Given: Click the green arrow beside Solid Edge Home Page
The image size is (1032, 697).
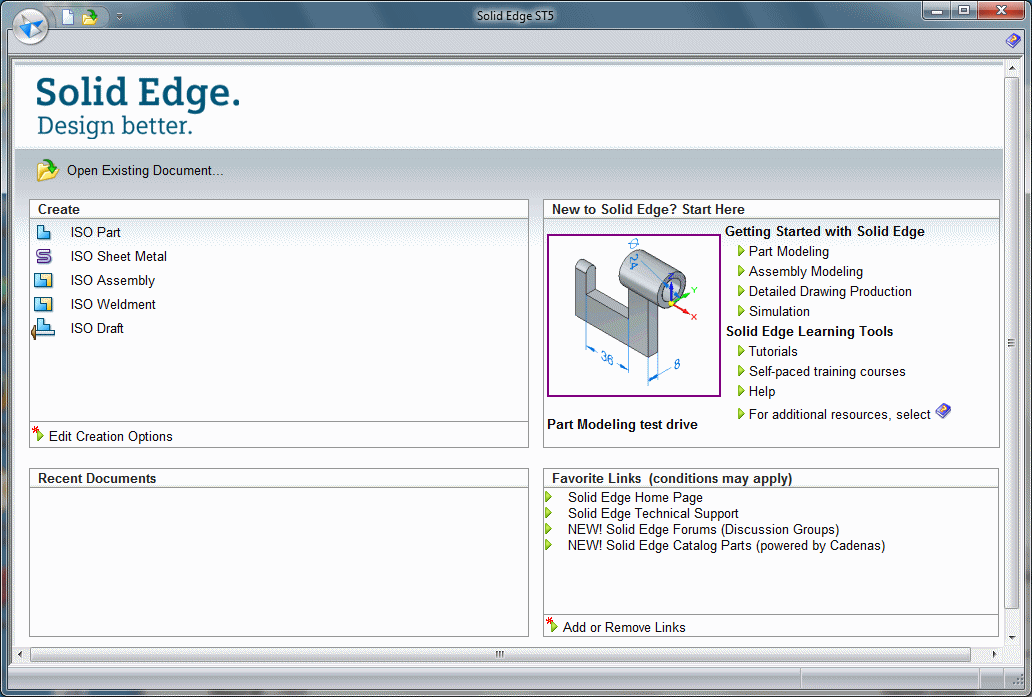Looking at the screenshot, I should point(549,496).
